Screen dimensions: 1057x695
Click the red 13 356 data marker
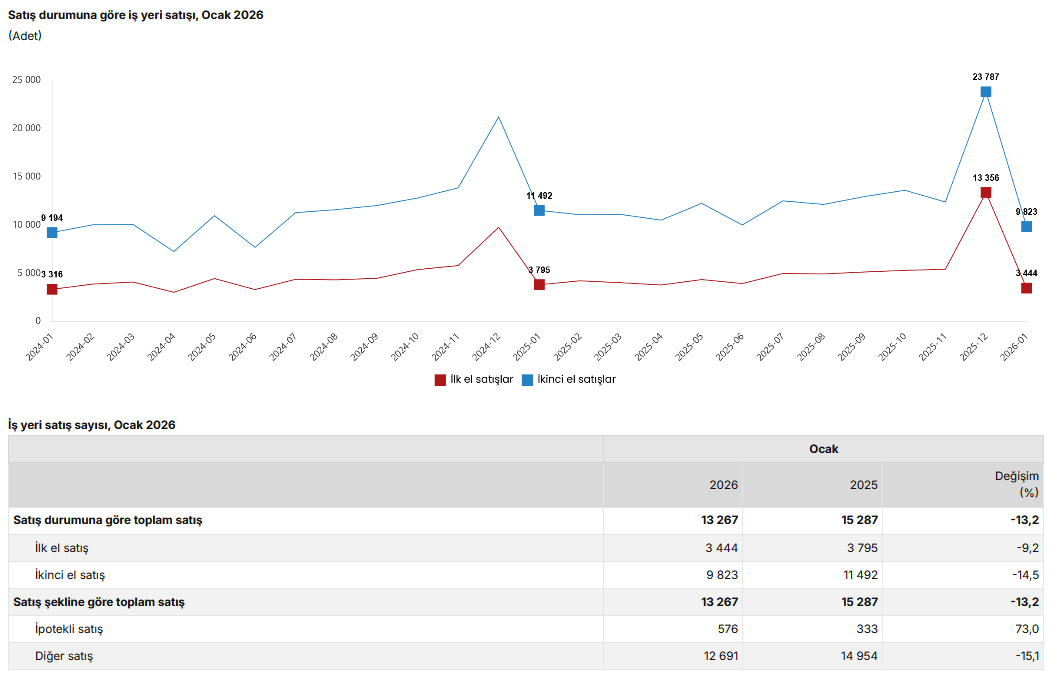(986, 192)
